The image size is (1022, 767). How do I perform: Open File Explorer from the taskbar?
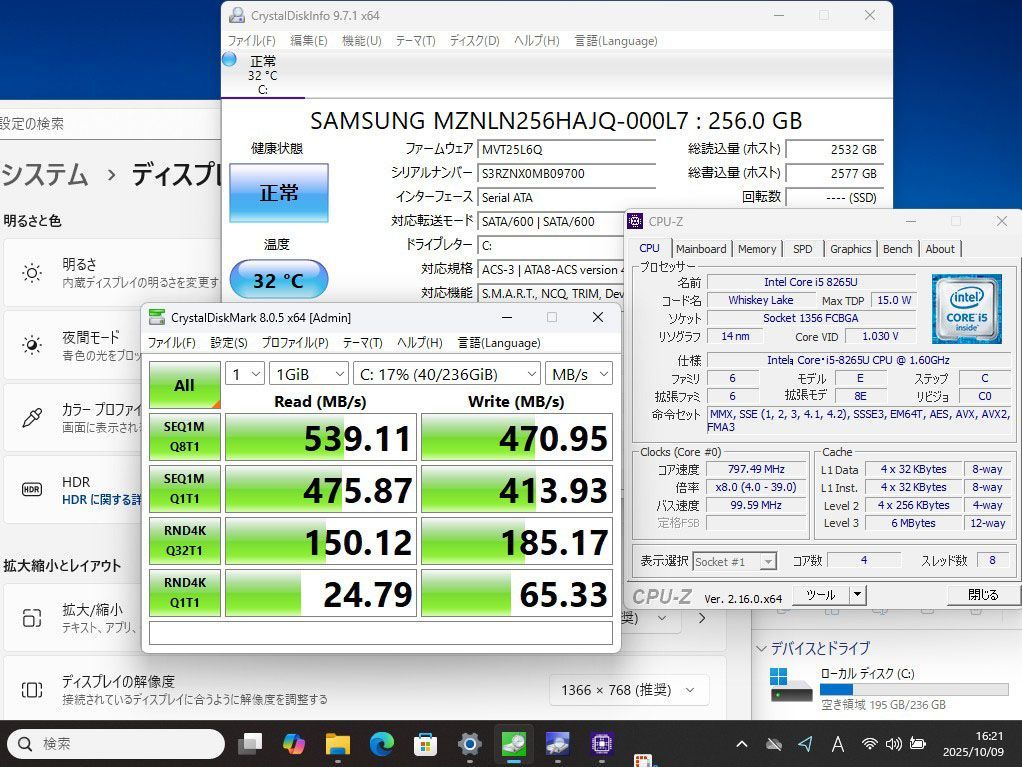[338, 744]
